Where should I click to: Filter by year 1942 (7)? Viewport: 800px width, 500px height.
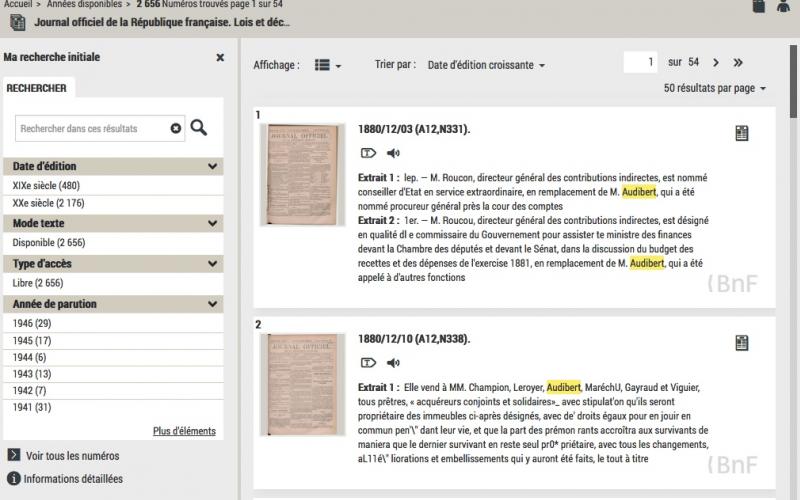(29, 391)
